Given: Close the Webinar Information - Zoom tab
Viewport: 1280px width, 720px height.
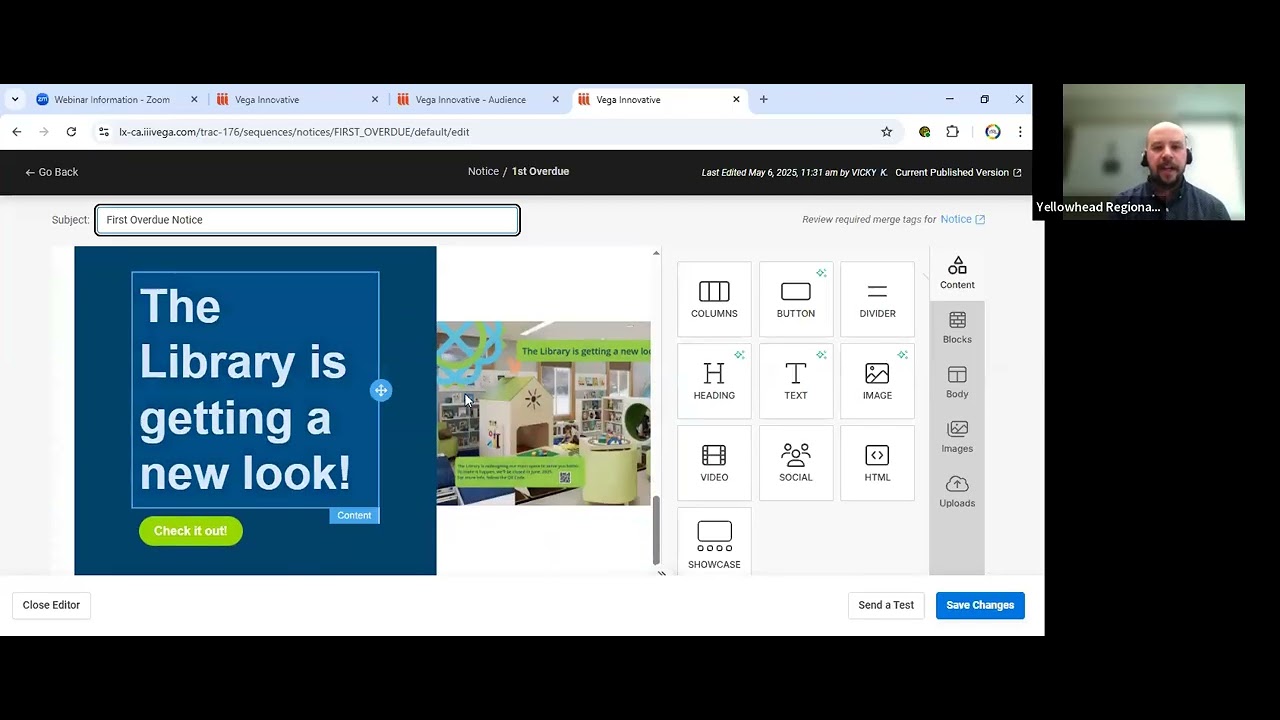Looking at the screenshot, I should (194, 100).
